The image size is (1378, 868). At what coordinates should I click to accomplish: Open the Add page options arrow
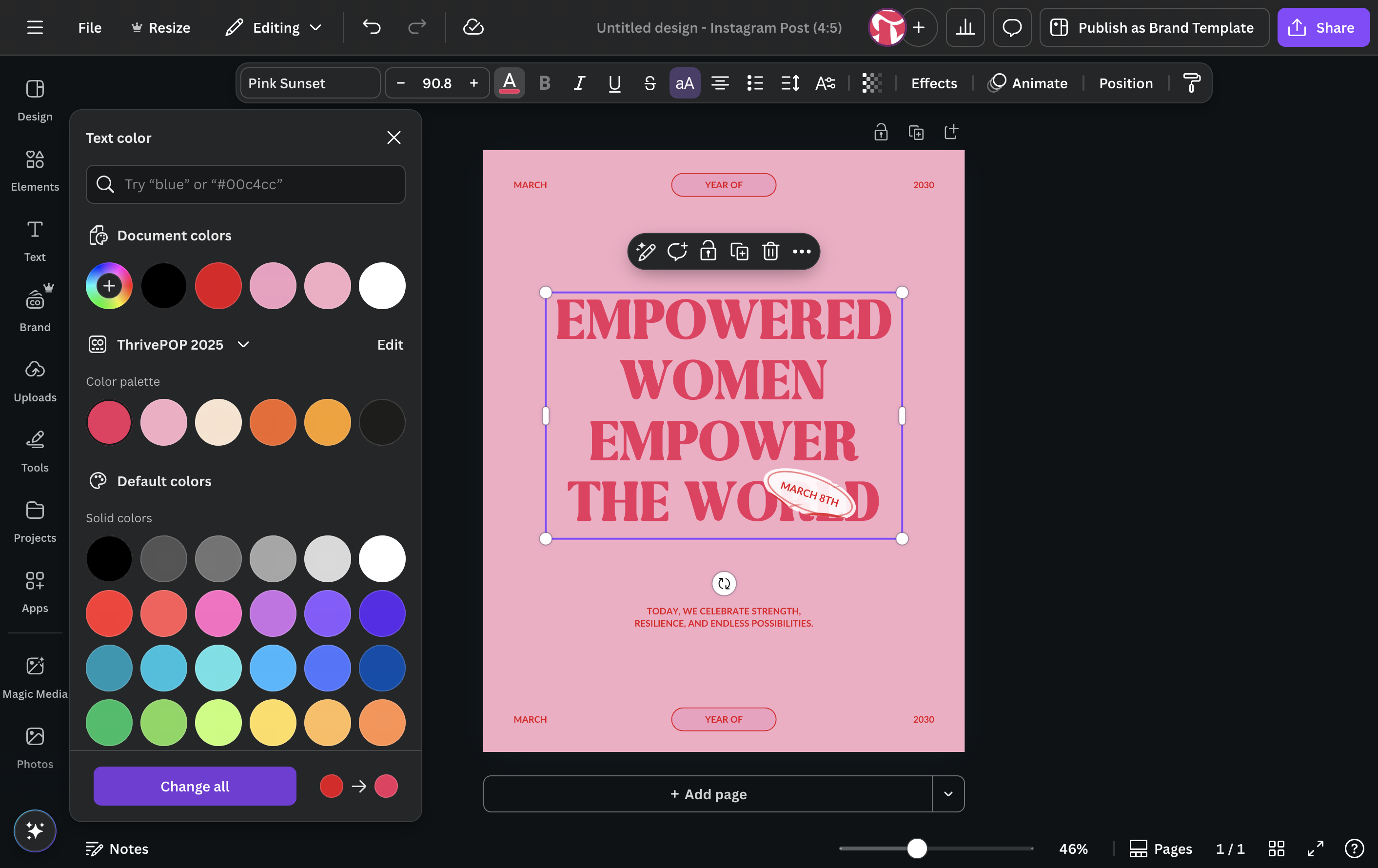coord(947,793)
